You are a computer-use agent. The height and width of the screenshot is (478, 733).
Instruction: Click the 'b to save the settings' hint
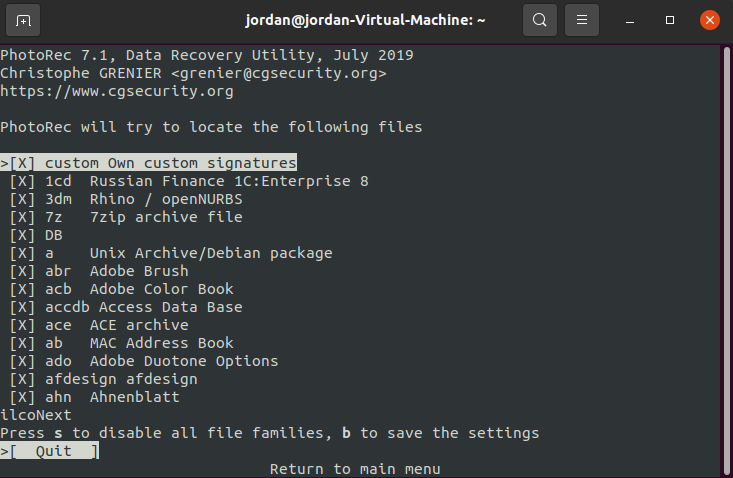click(x=440, y=433)
